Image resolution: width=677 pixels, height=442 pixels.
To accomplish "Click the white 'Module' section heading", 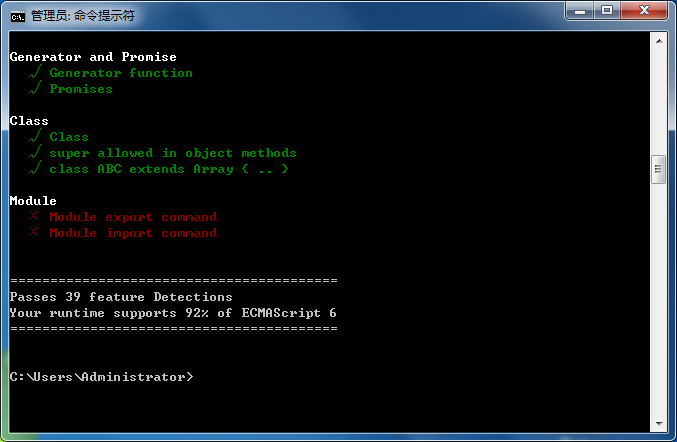I will tap(33, 201).
